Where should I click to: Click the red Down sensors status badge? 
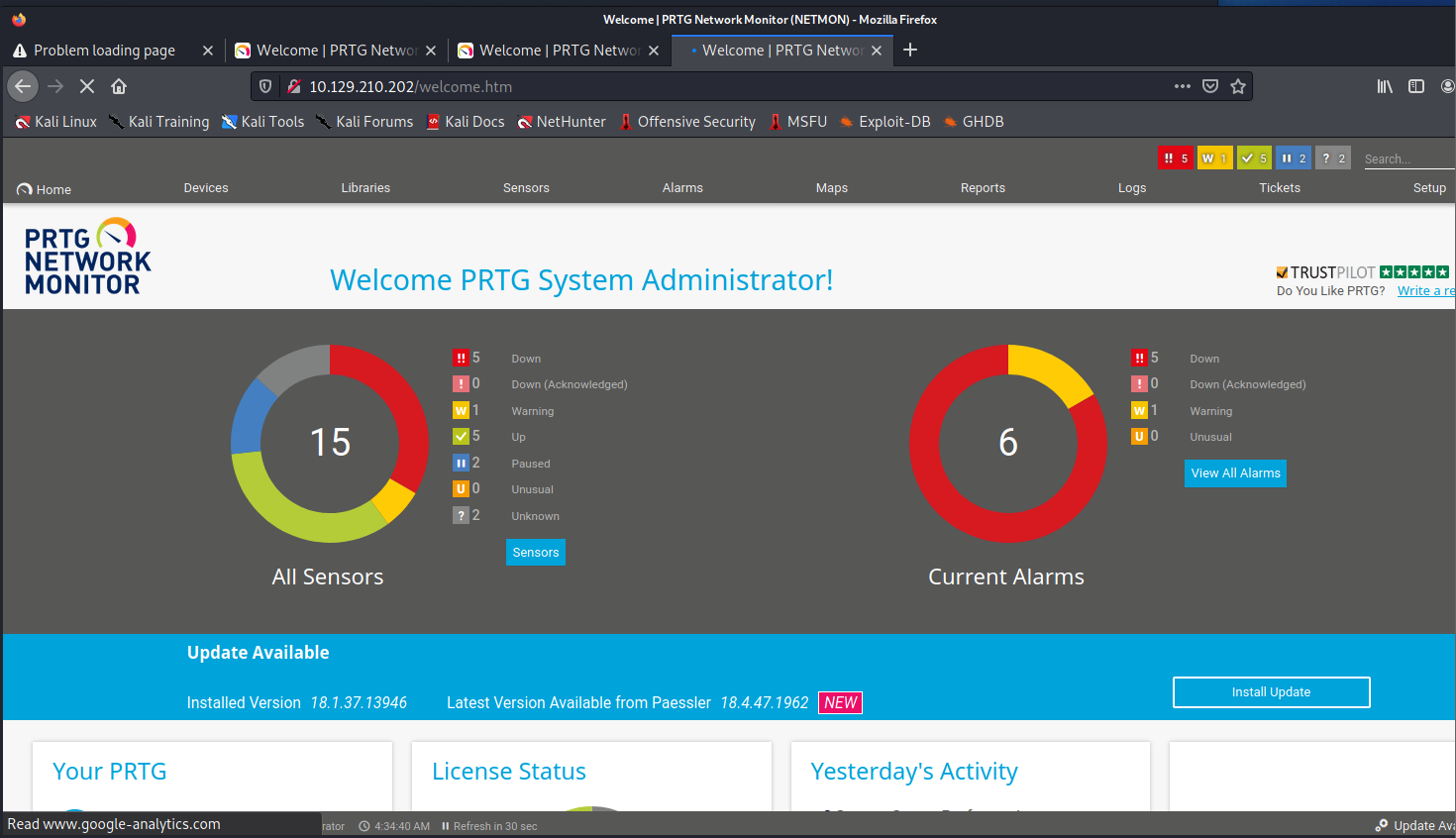pos(1176,158)
